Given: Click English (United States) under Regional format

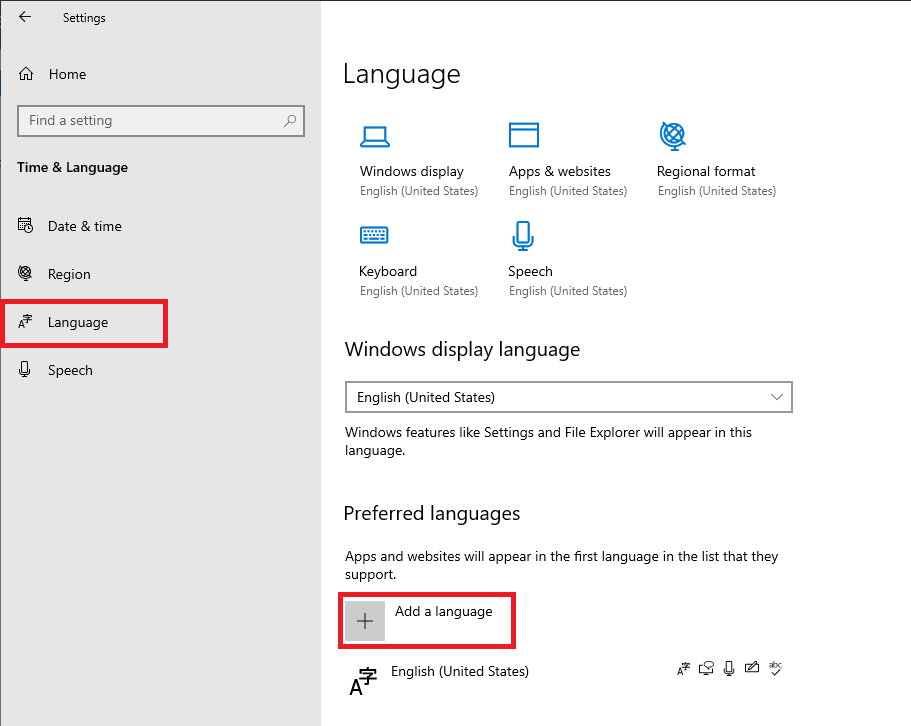Looking at the screenshot, I should (x=717, y=191).
